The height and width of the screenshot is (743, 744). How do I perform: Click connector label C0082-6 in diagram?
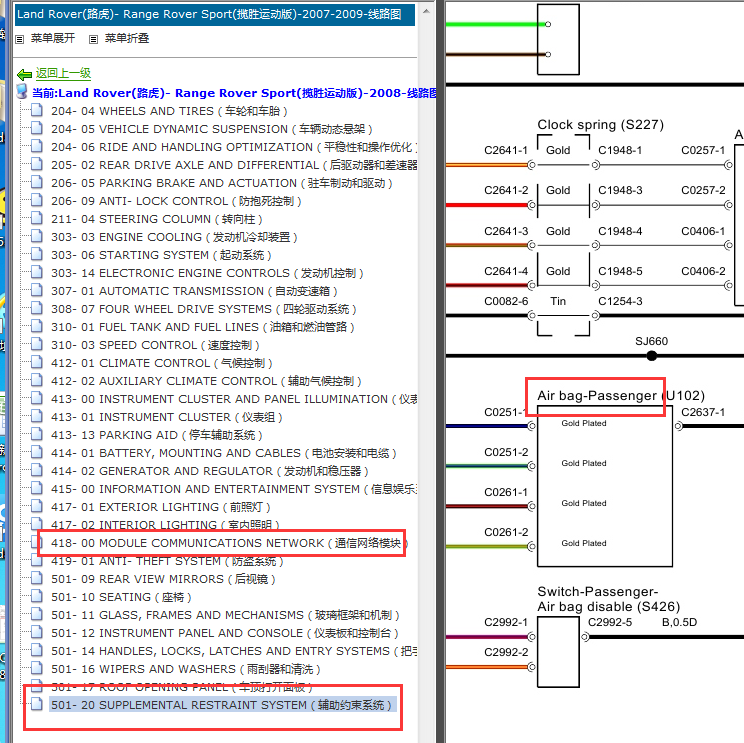pos(506,302)
